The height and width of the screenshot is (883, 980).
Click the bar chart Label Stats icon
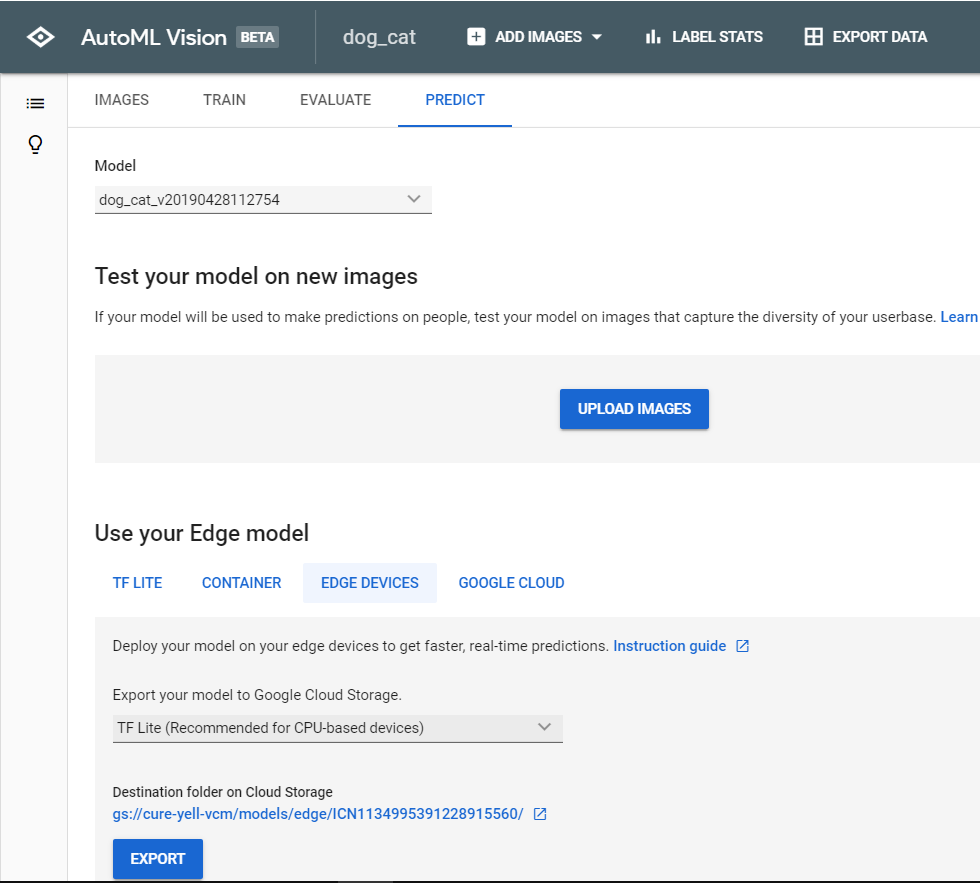pyautogui.click(x=652, y=37)
